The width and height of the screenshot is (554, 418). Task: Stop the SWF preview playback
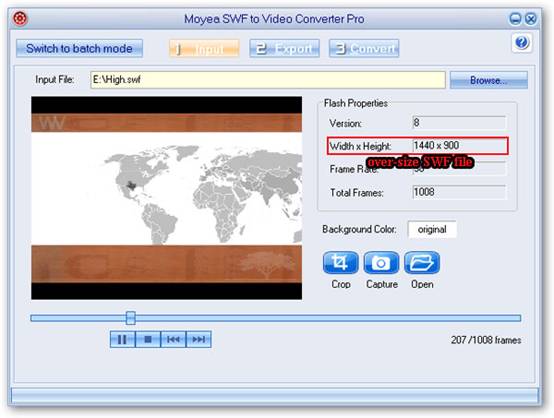(148, 340)
